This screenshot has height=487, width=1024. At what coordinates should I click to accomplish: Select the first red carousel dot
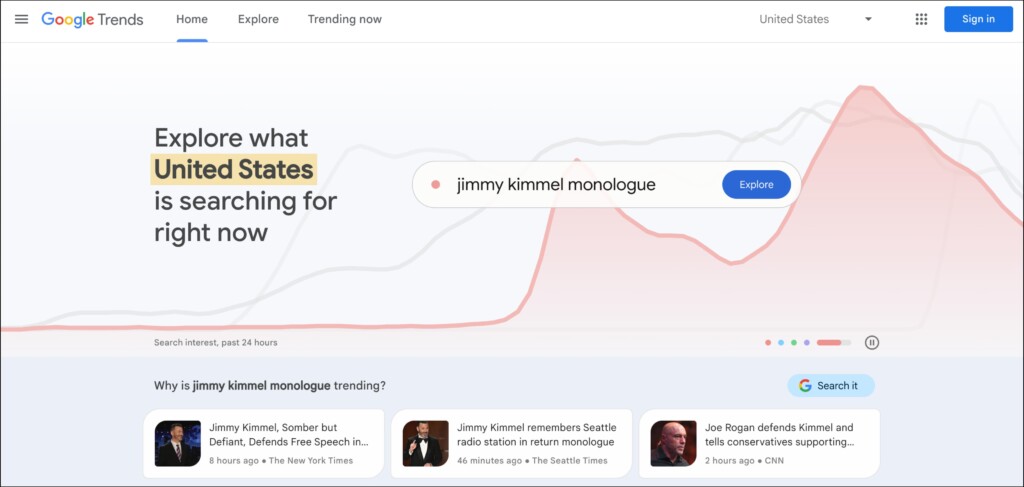(x=768, y=342)
